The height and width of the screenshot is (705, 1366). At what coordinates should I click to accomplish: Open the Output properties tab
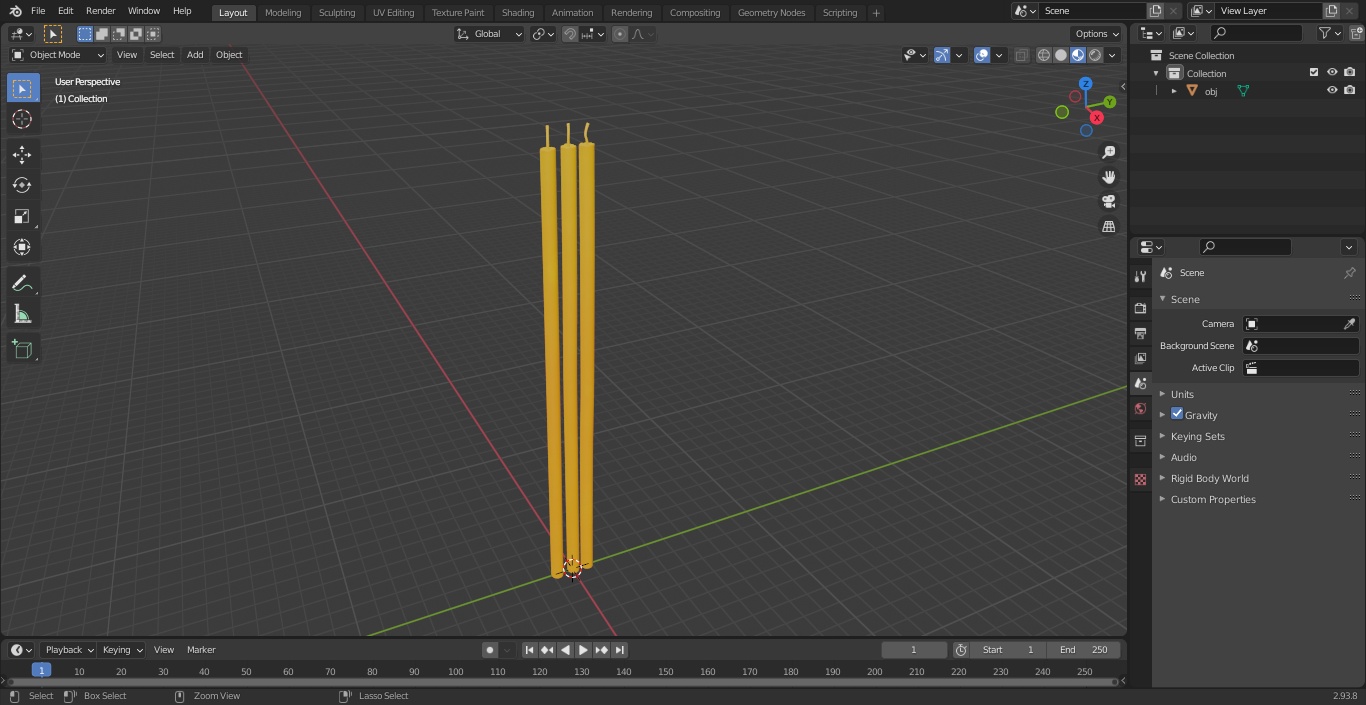1140,333
